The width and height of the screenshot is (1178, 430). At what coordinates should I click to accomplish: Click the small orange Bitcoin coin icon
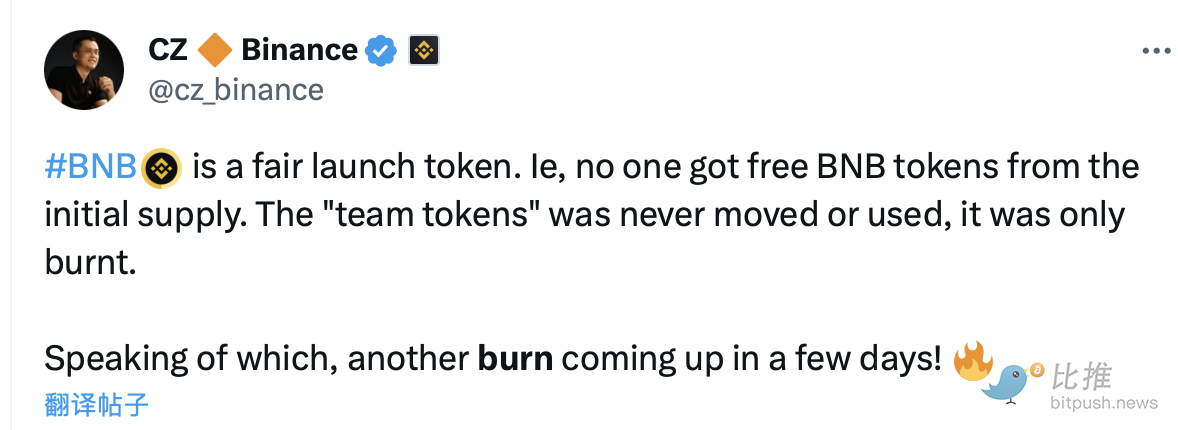coord(1037,370)
